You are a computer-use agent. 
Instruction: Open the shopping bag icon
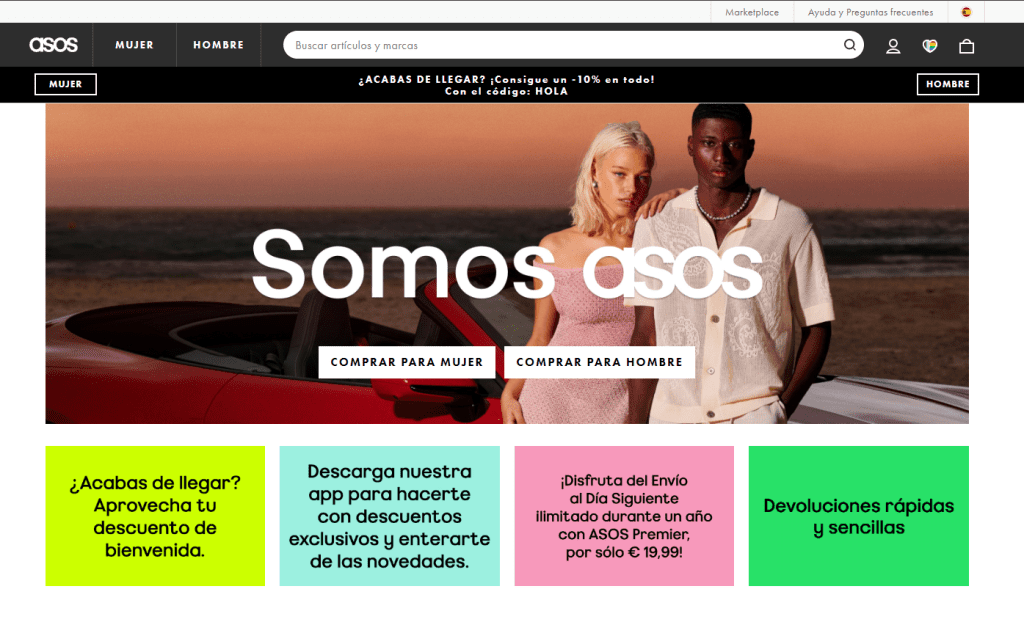967,46
